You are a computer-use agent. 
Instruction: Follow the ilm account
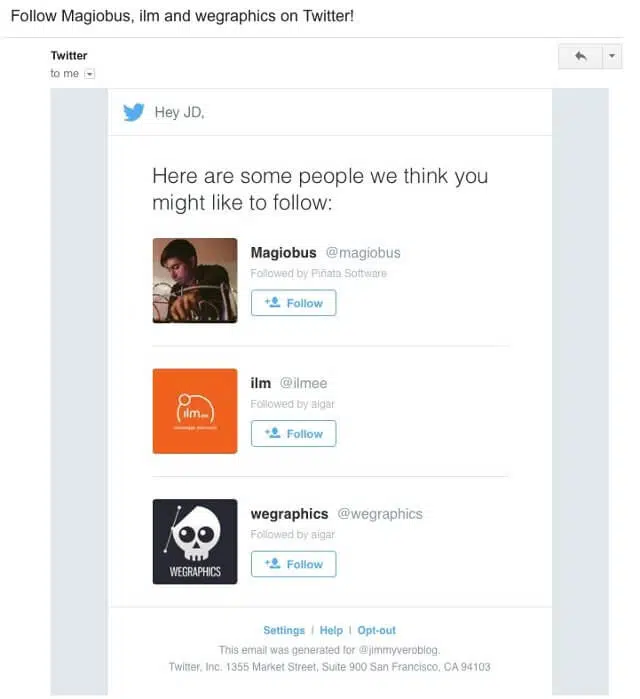tap(293, 434)
